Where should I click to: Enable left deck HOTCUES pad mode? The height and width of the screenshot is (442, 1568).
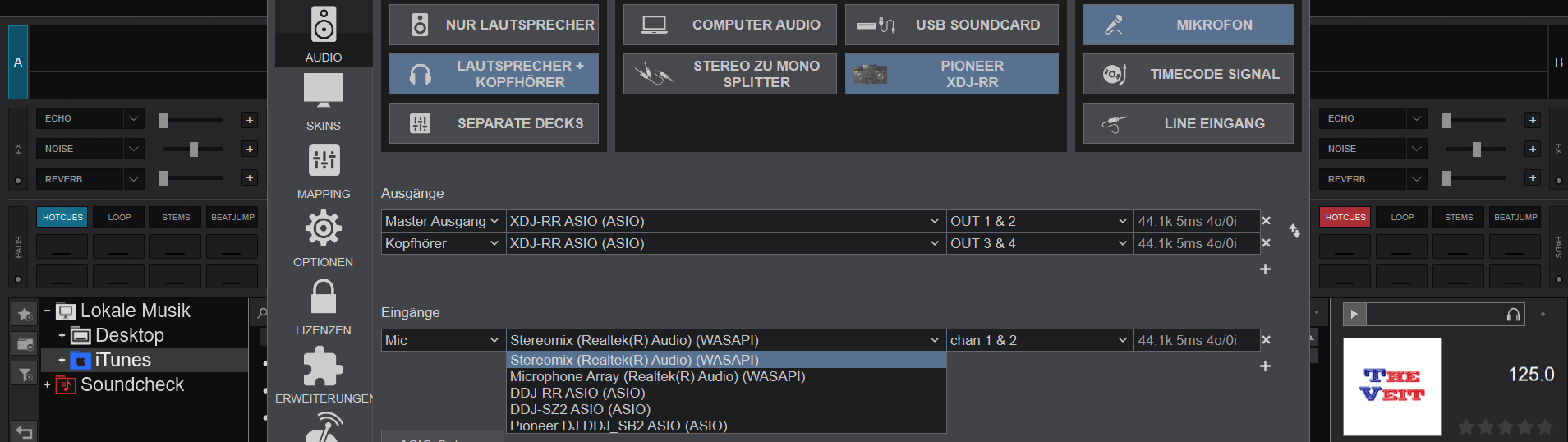(62, 217)
